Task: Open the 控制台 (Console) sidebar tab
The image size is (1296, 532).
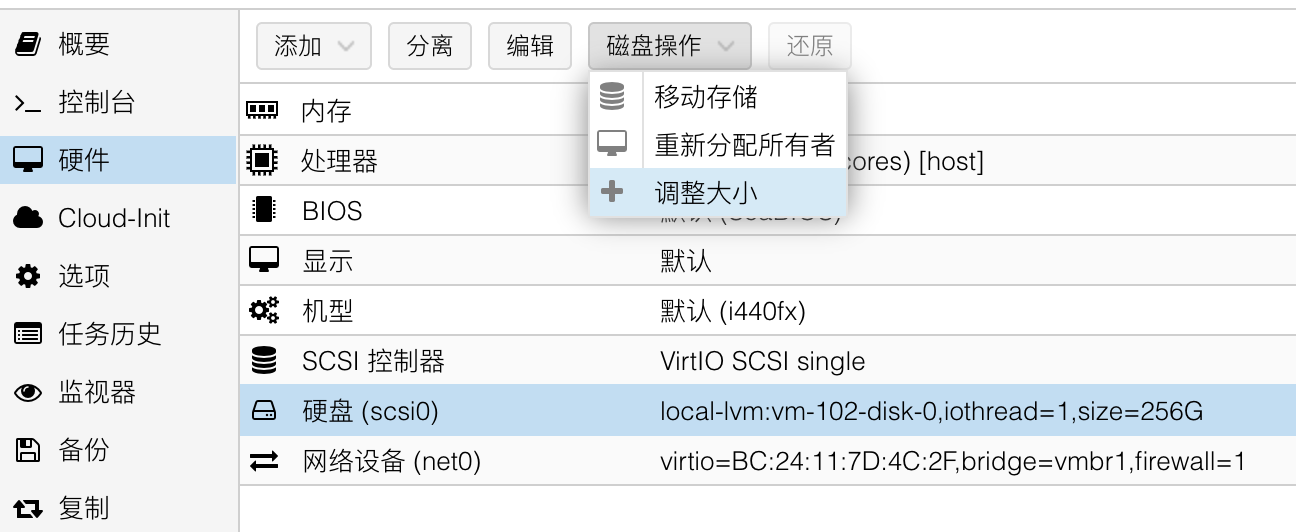Action: coord(96,102)
